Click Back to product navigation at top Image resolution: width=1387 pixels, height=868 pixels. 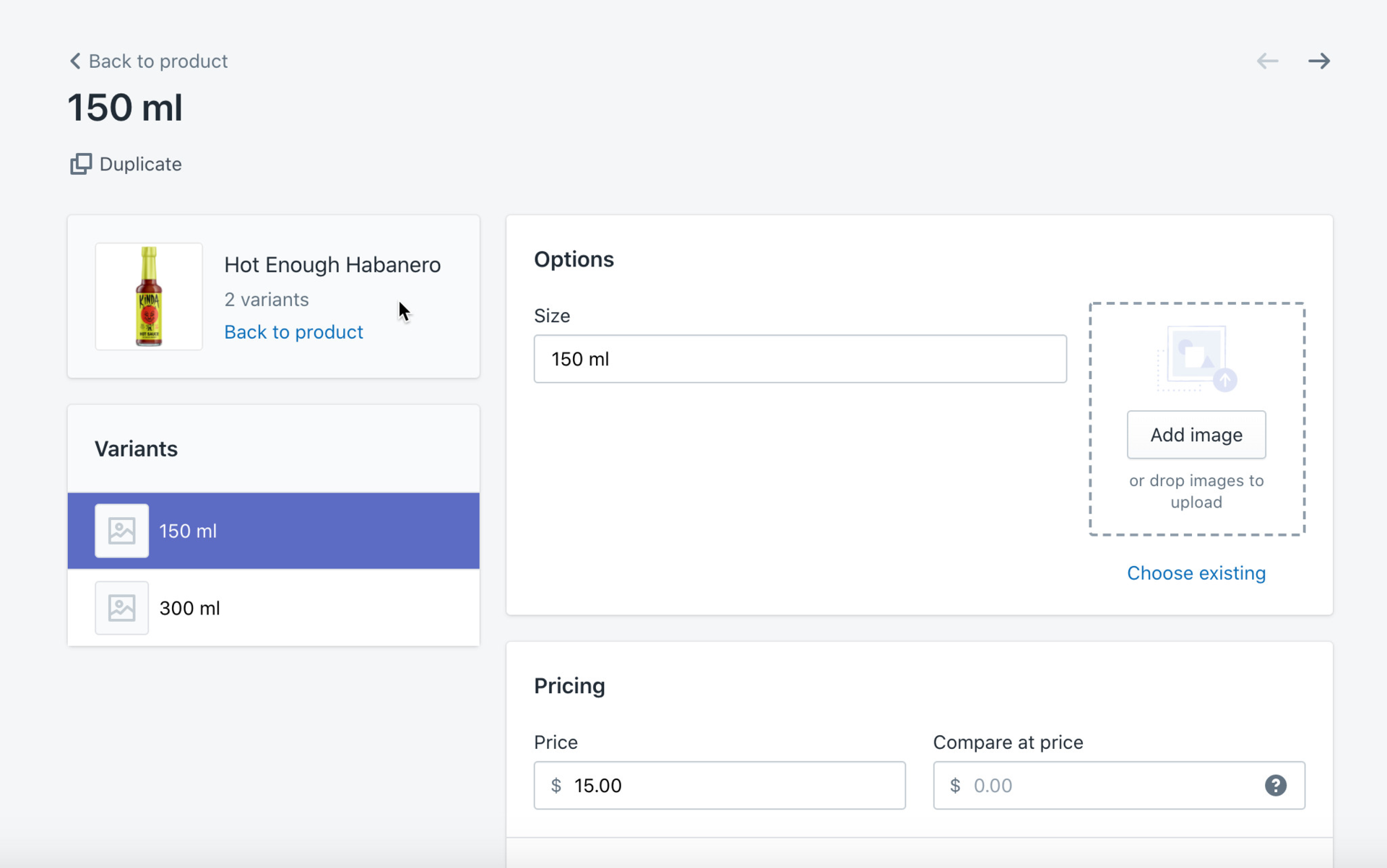147,60
